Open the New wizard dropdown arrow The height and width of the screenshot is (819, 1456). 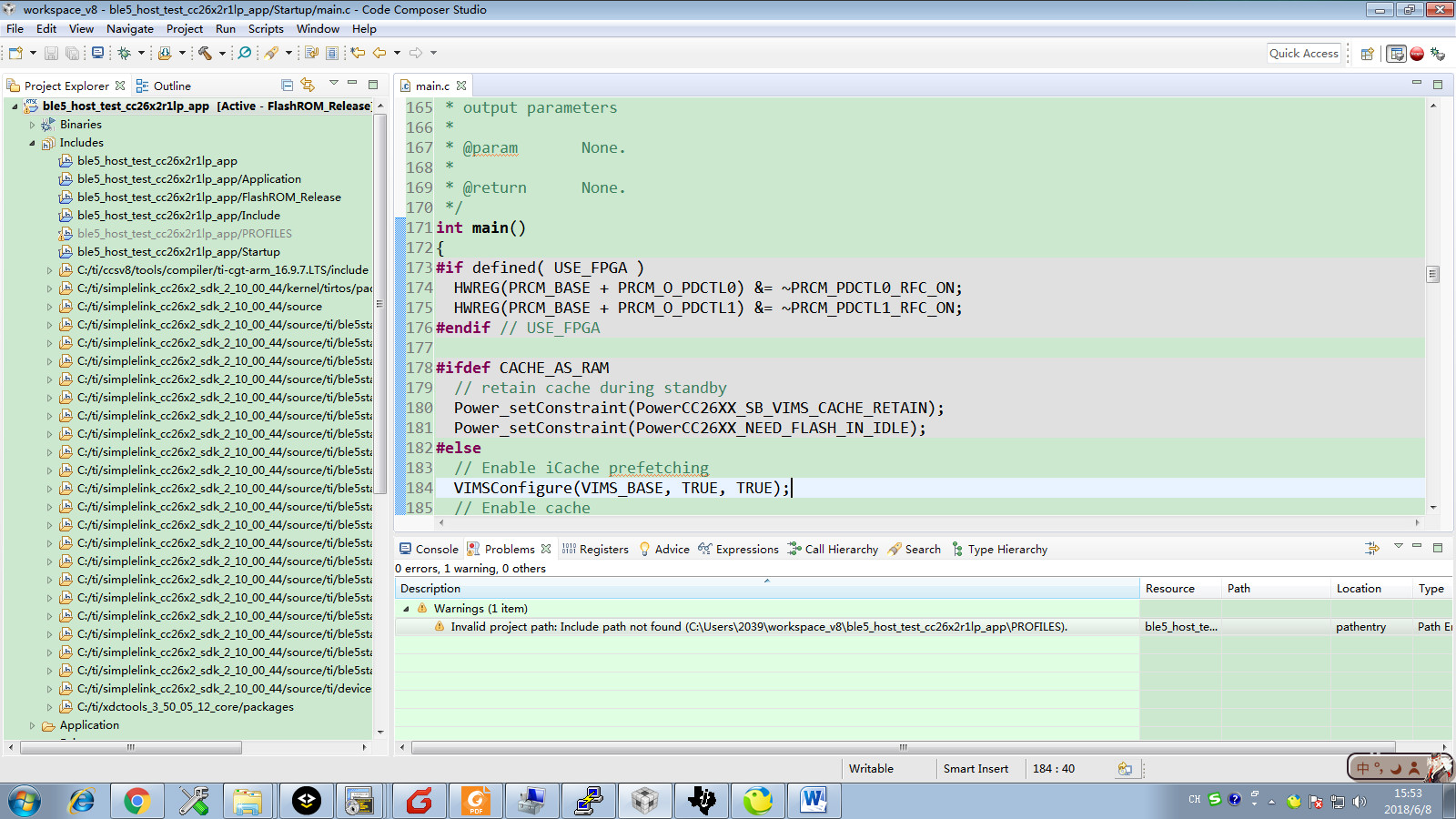(x=33, y=53)
